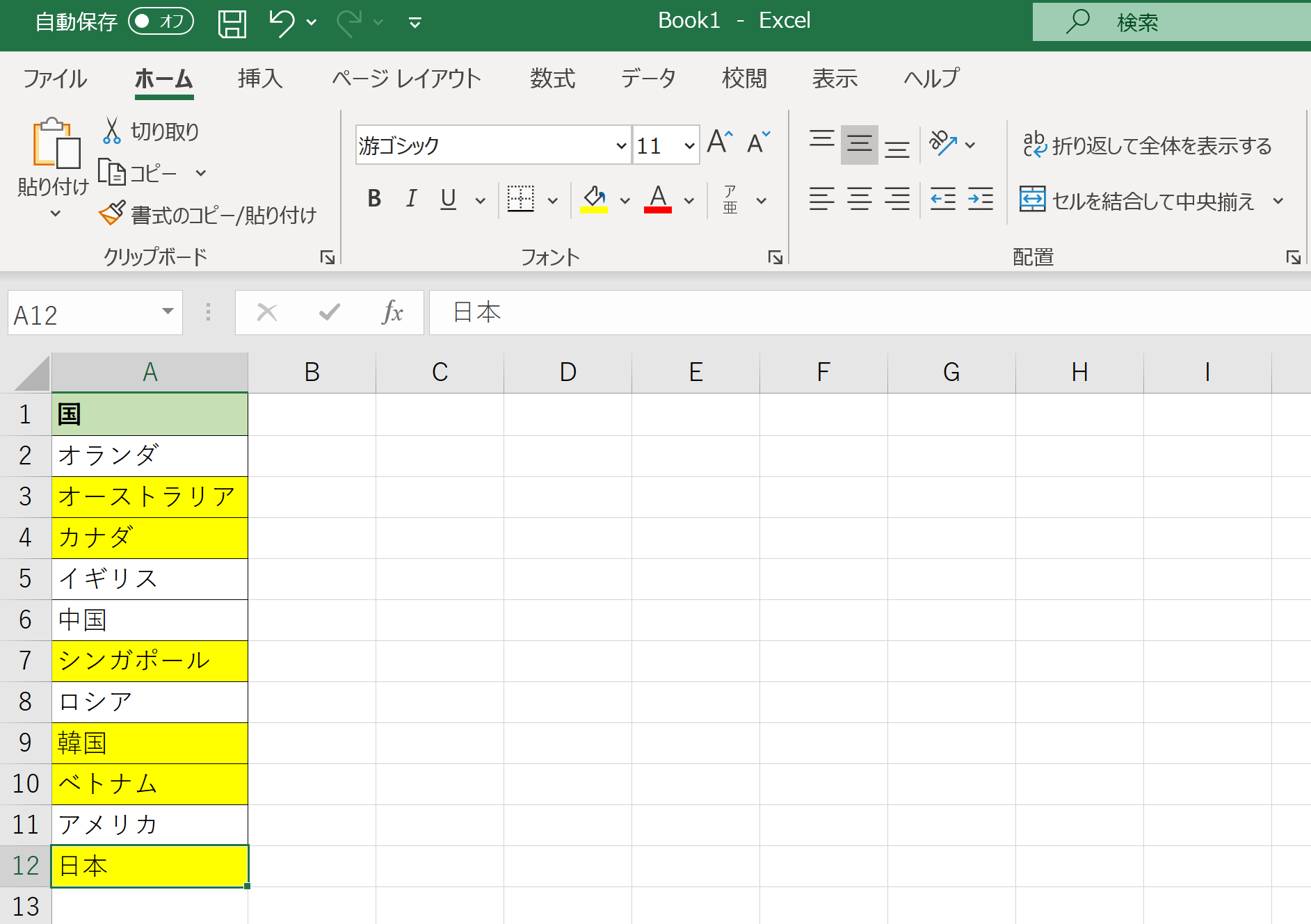This screenshot has width=1311, height=924.
Task: Expand the merge cells dropdown arrow
Action: [1278, 201]
